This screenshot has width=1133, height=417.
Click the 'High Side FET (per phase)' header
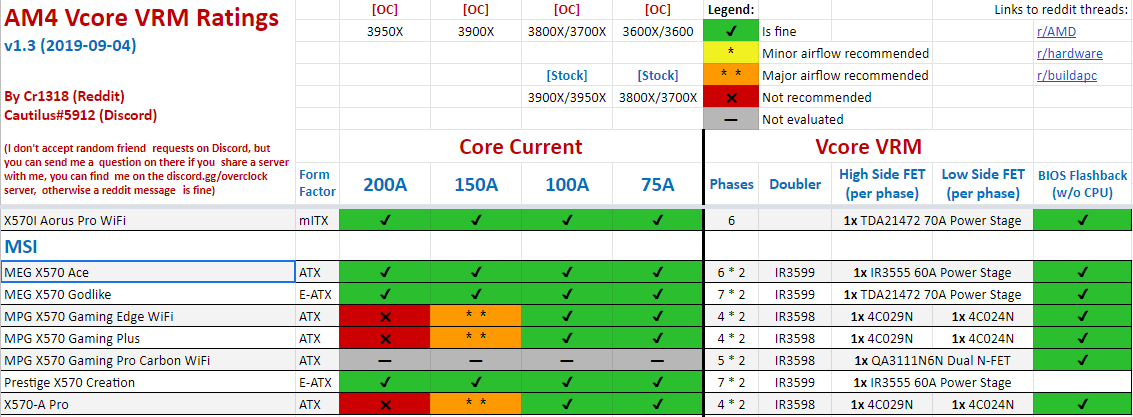(884, 184)
